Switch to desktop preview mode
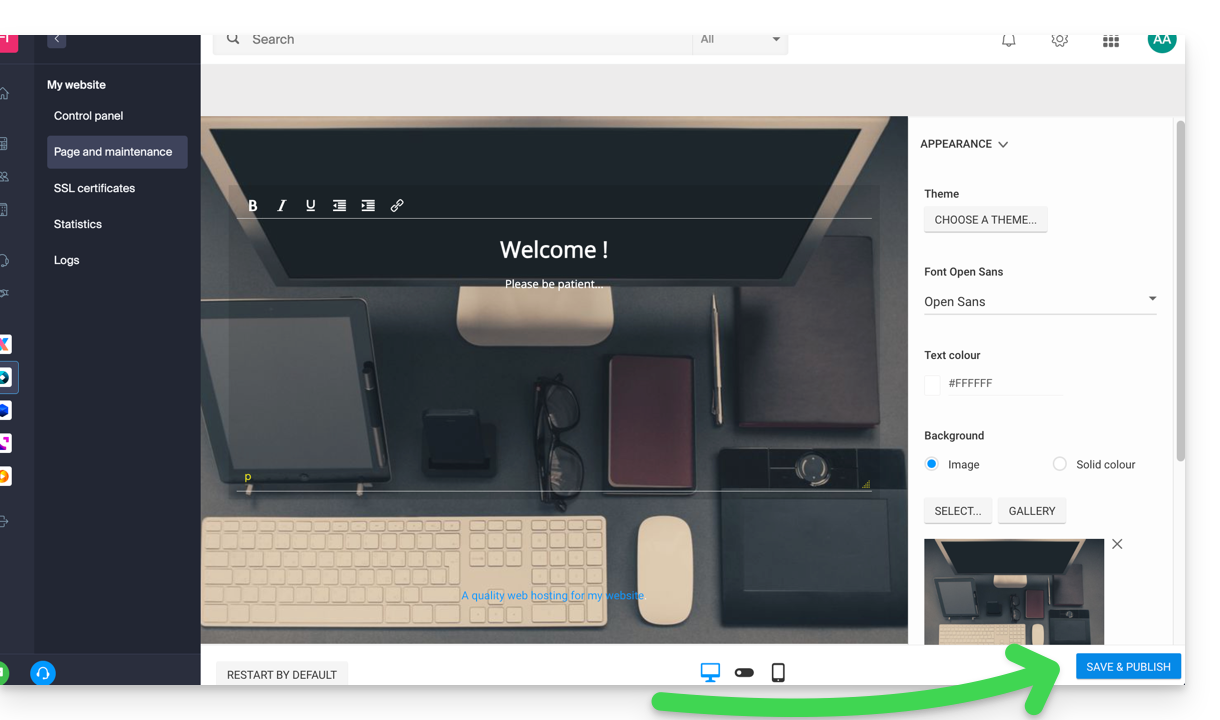 pos(710,673)
